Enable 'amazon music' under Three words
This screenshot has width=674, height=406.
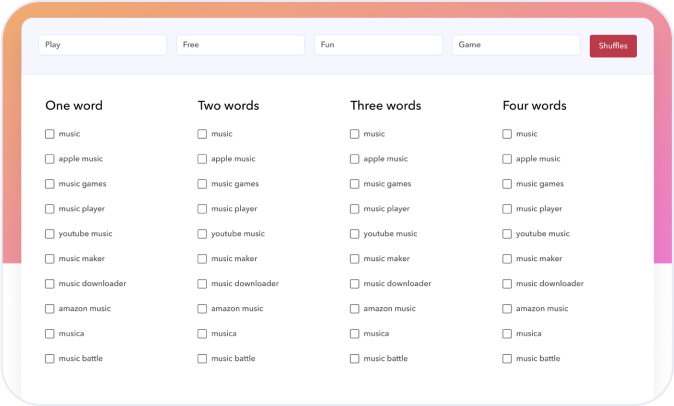coord(355,309)
